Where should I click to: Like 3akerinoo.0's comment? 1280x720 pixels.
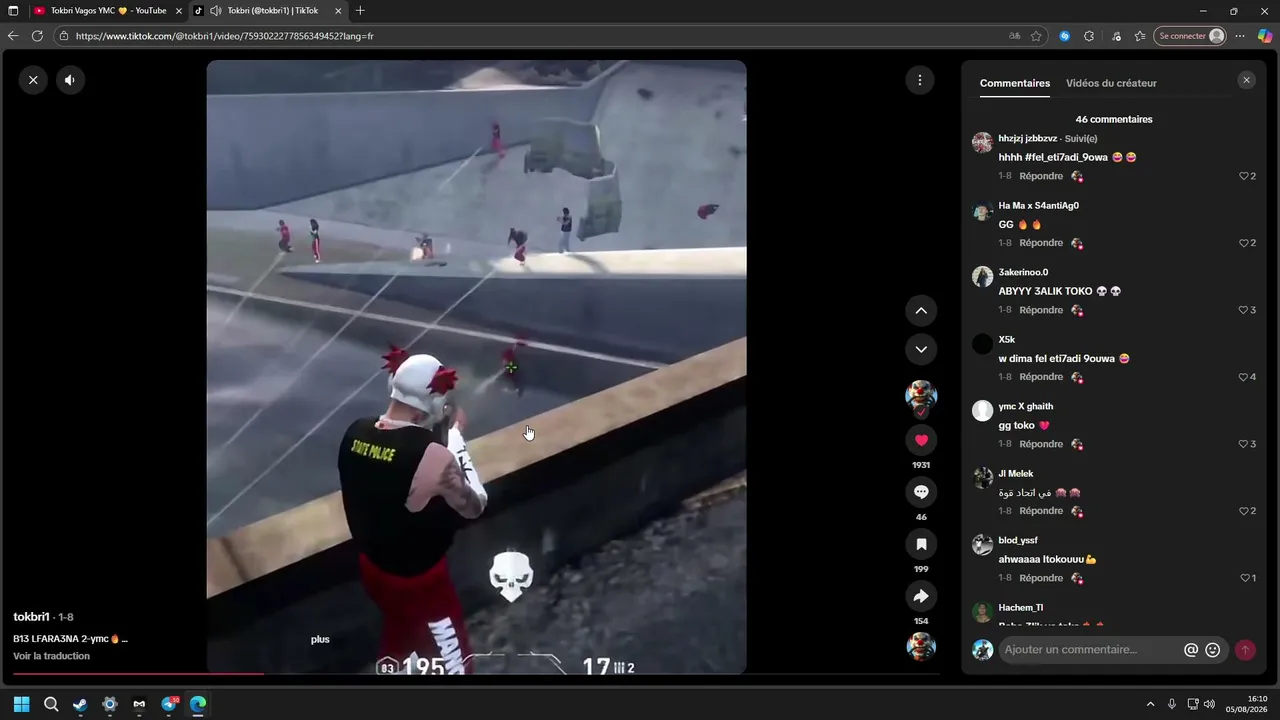tap(1244, 310)
